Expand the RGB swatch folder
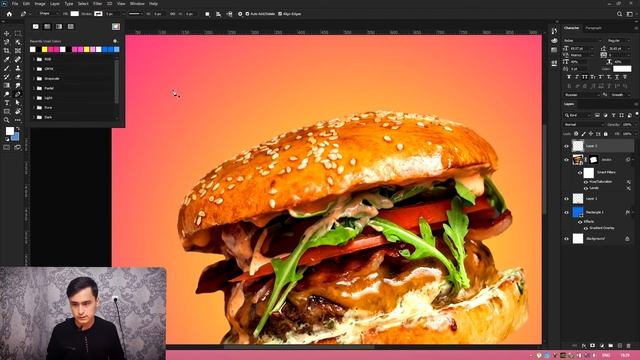Image resolution: width=640 pixels, height=360 pixels. 34,59
